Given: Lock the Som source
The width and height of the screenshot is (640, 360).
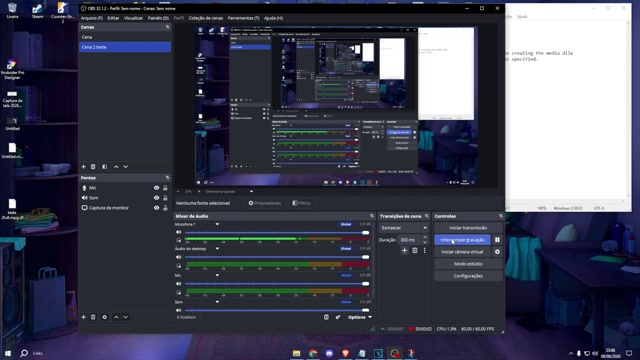Looking at the screenshot, I should (165, 198).
